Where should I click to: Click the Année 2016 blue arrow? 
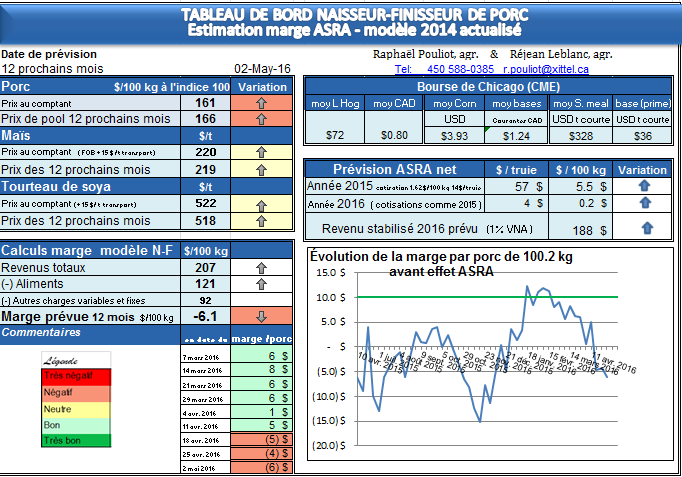point(645,204)
